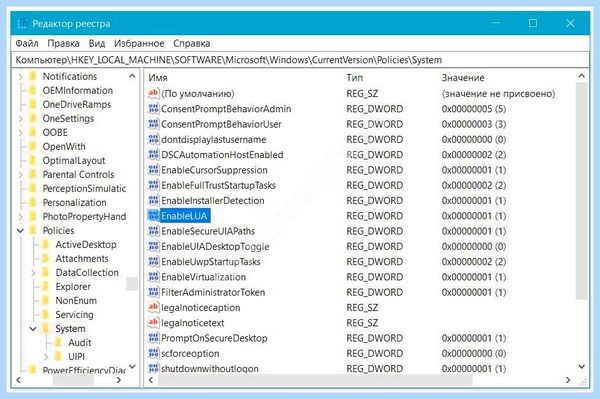Select the OneDriveRamps key
The image size is (600, 399).
(x=77, y=105)
